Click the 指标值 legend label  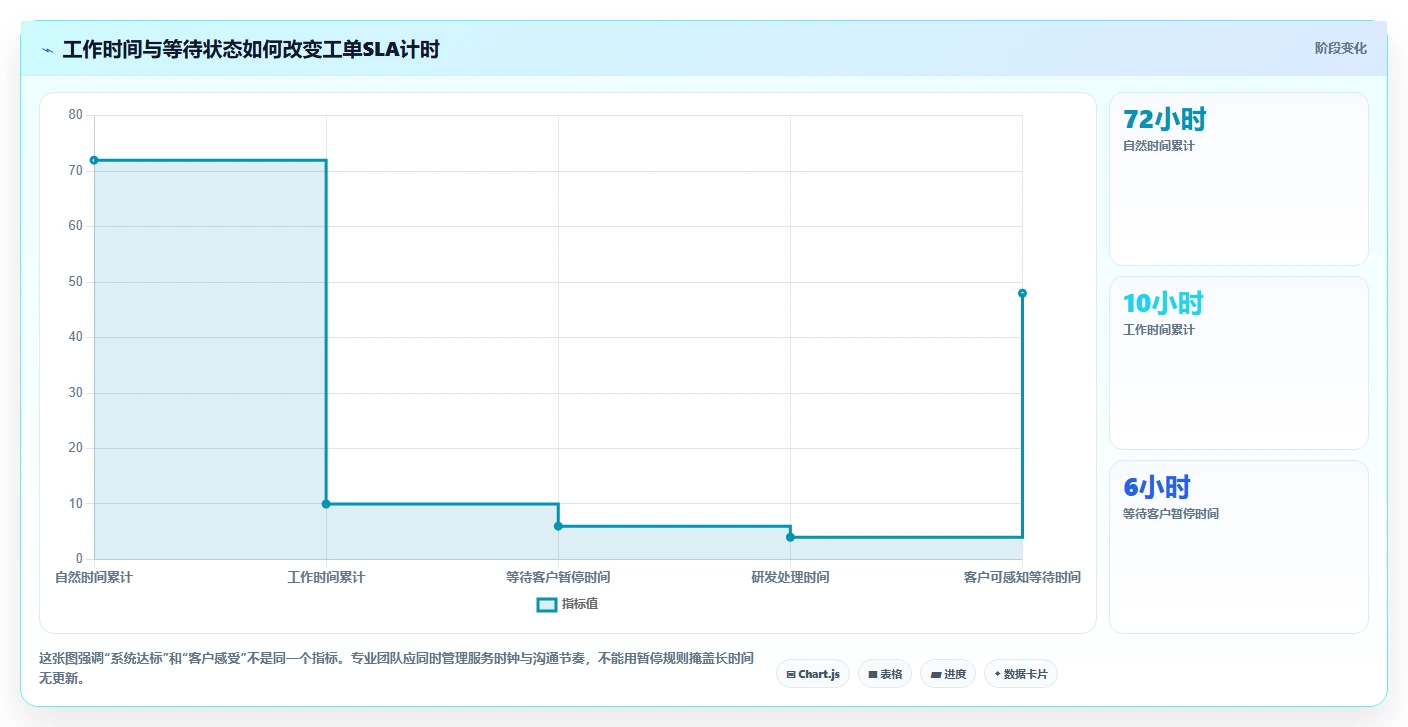click(580, 604)
